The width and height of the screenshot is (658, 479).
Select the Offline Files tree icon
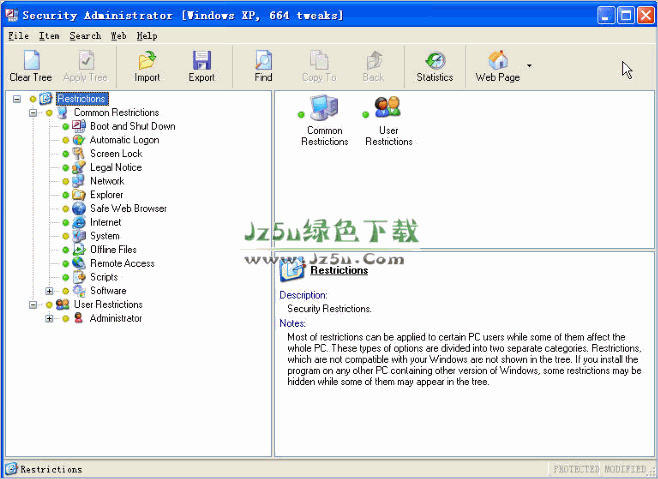79,249
